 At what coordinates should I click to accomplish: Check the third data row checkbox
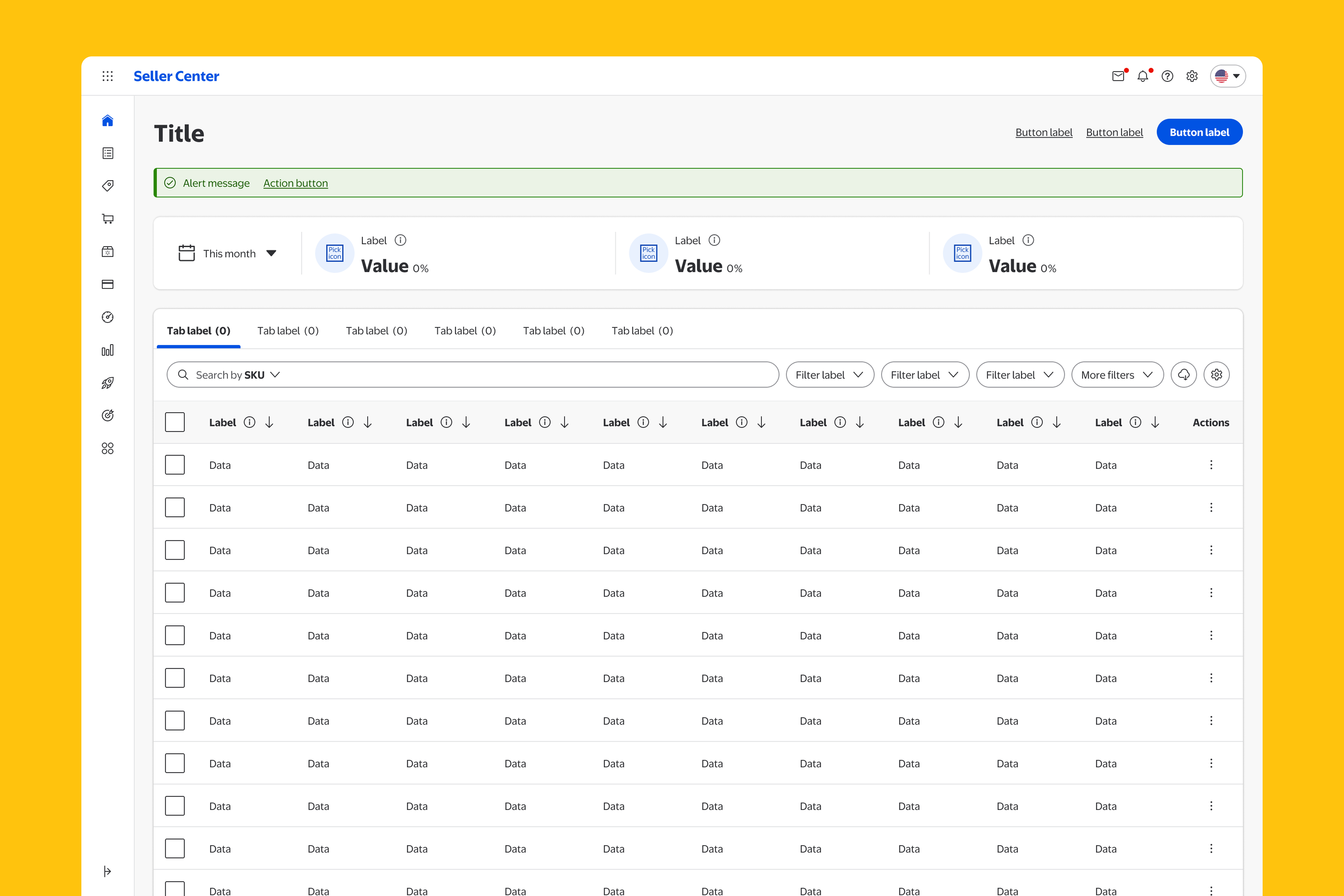coord(175,550)
